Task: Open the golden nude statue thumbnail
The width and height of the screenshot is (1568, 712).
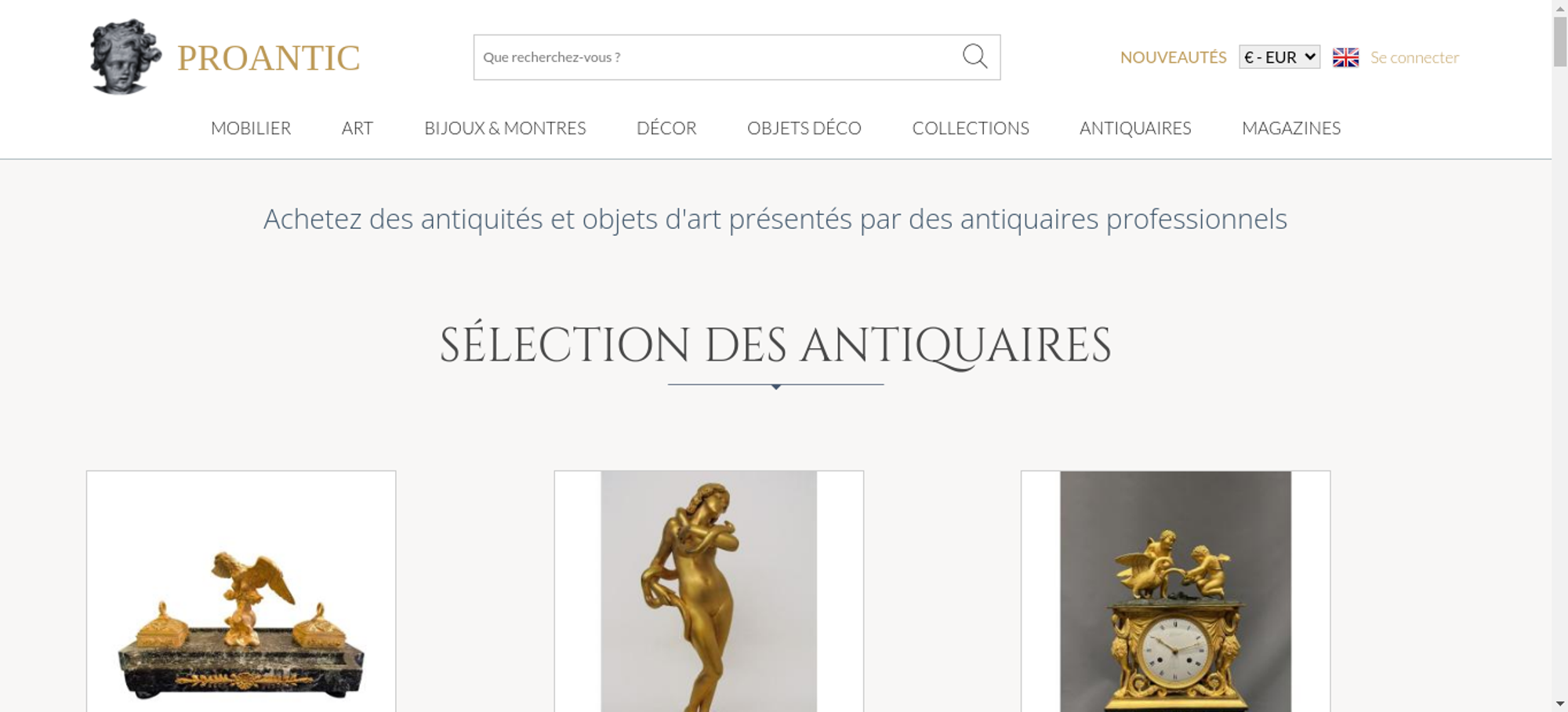Action: click(x=709, y=591)
